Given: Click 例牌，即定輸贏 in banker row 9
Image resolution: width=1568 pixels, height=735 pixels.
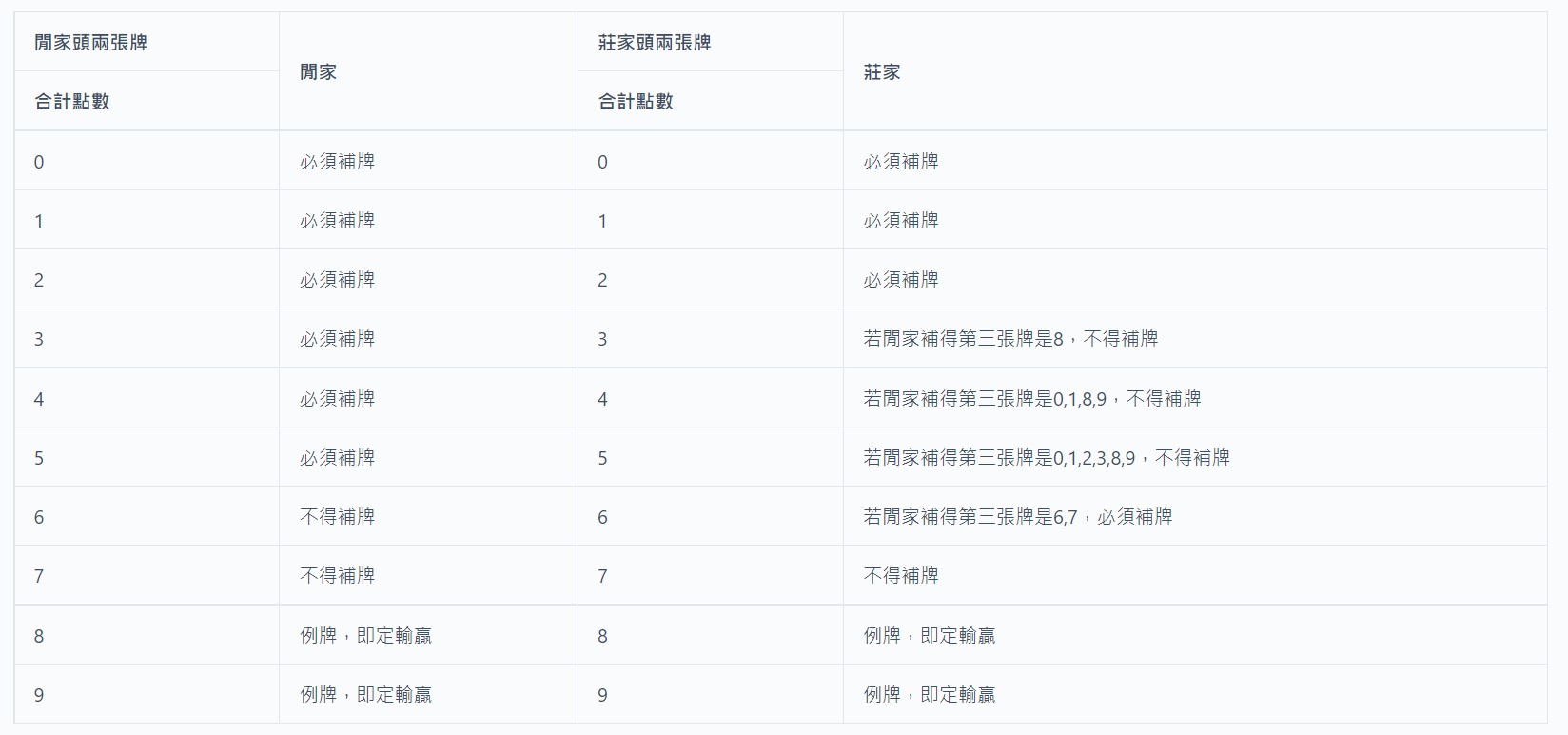Looking at the screenshot, I should click(930, 695).
